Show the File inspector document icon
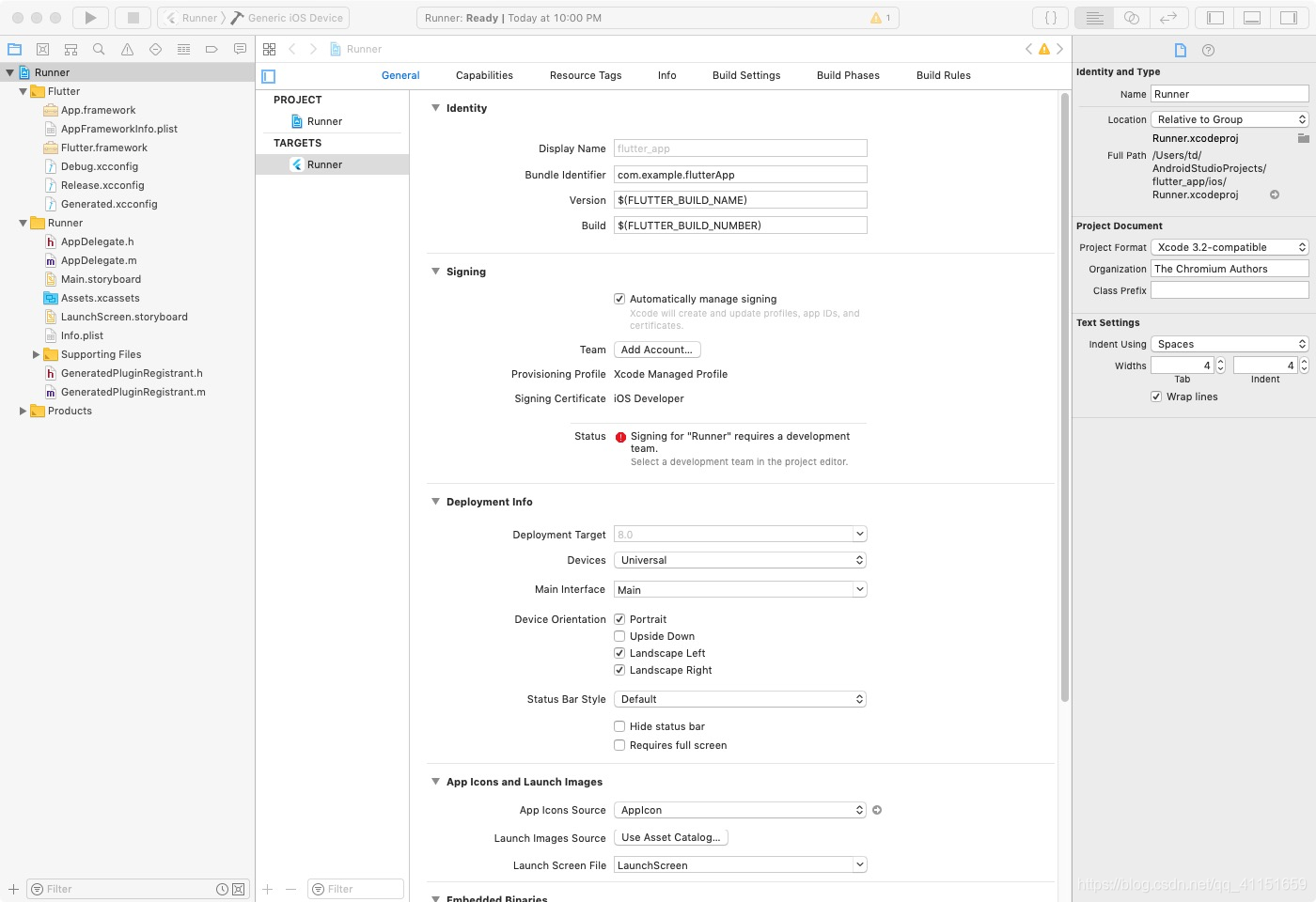The width and height of the screenshot is (1316, 902). [1181, 50]
